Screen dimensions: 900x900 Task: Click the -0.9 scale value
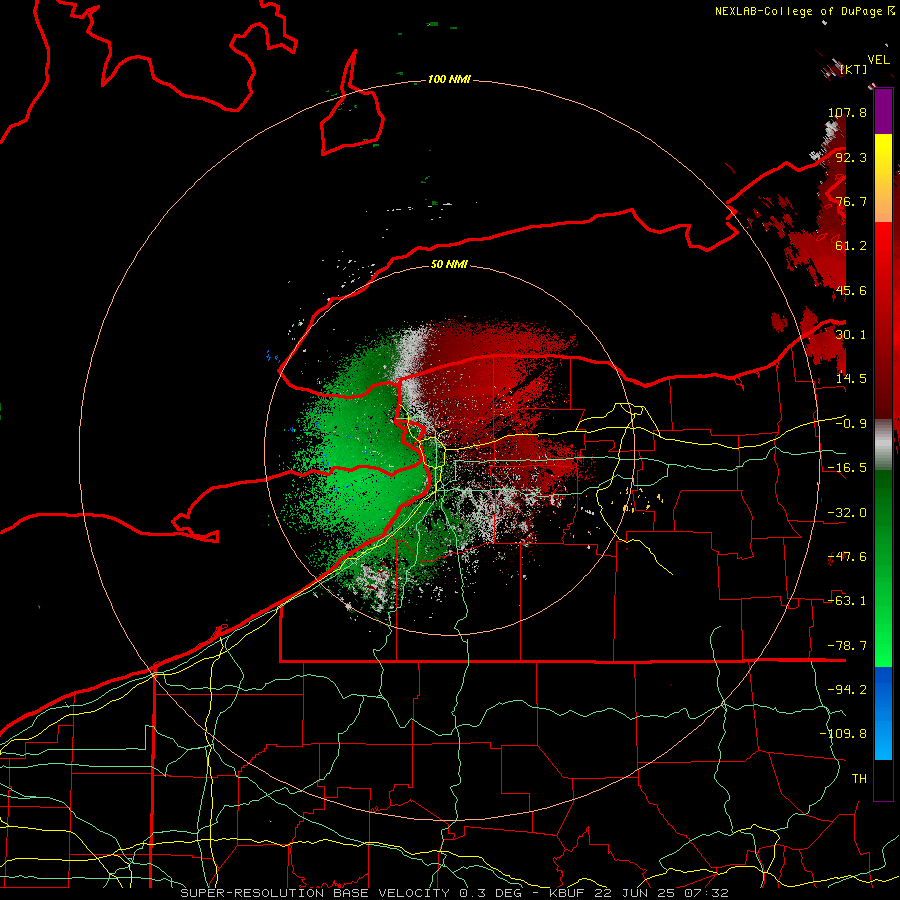click(851, 424)
